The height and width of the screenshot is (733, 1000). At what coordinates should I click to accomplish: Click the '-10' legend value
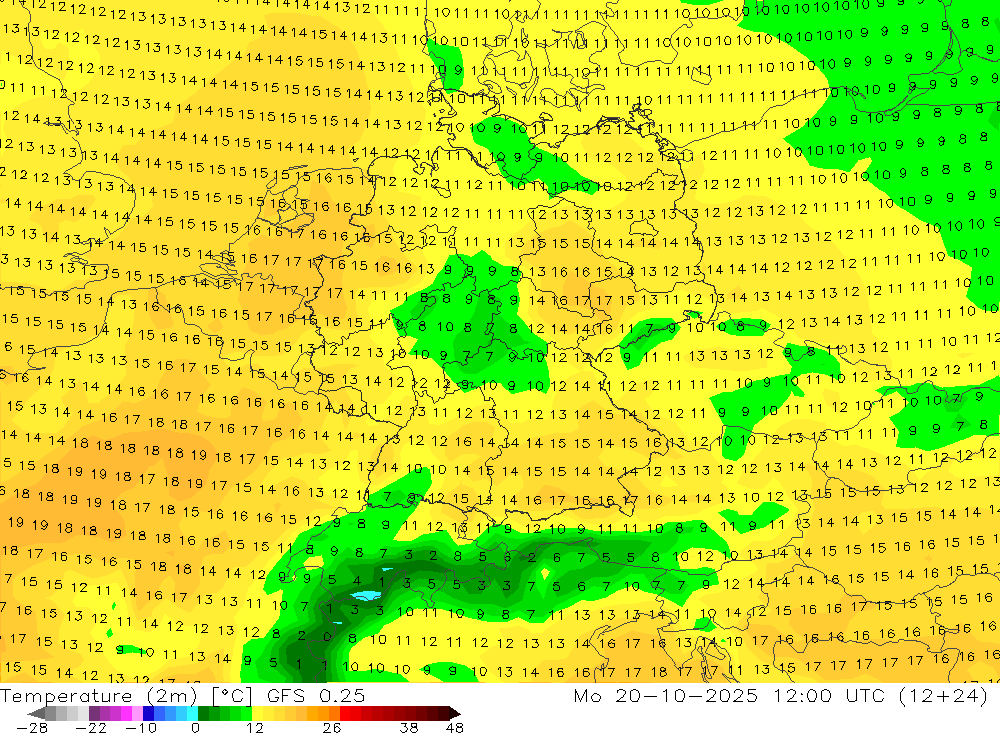click(140, 727)
